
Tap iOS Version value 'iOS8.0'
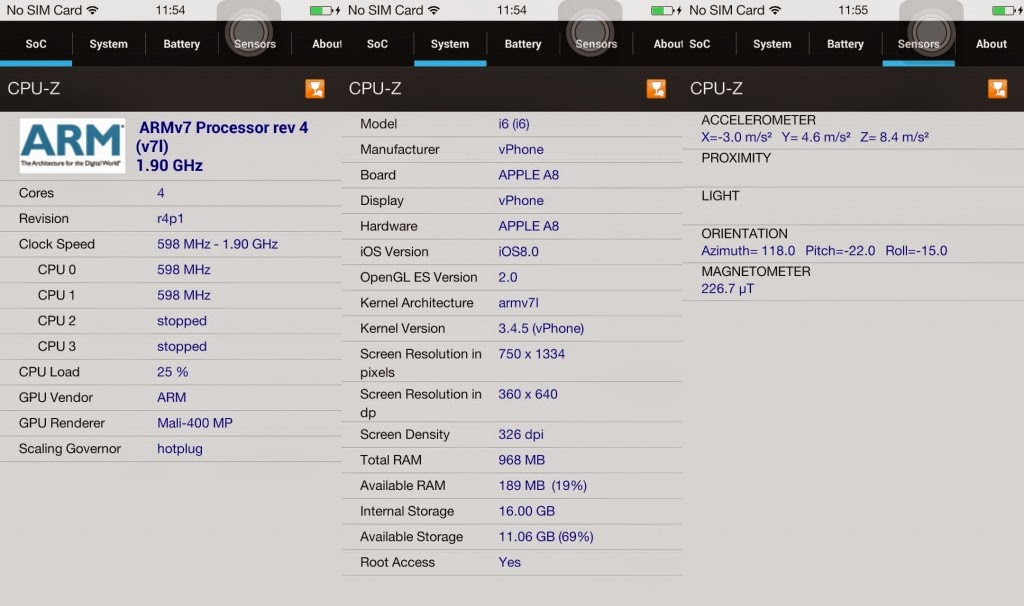(519, 252)
